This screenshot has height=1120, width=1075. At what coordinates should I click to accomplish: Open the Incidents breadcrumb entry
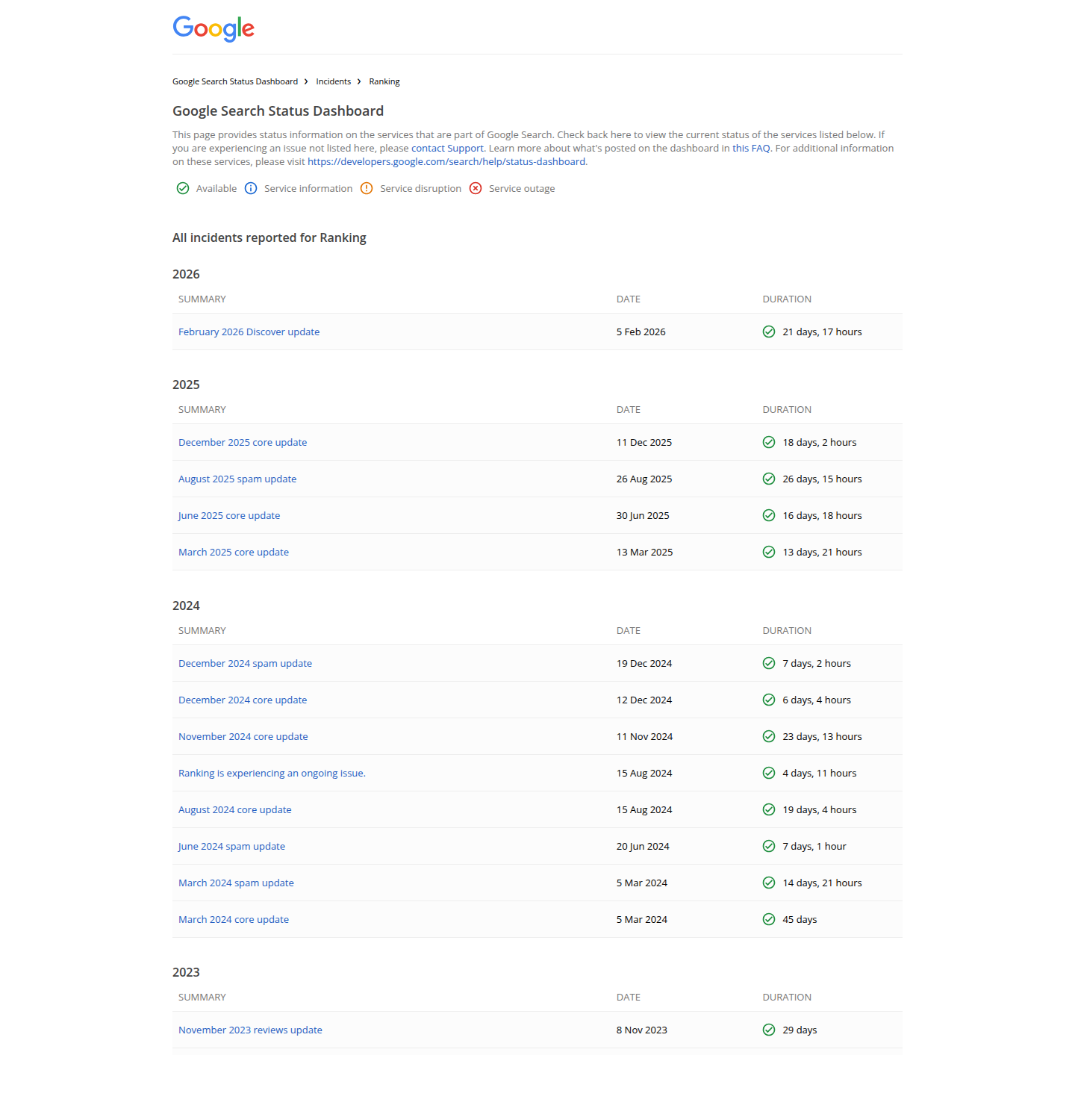[x=333, y=81]
